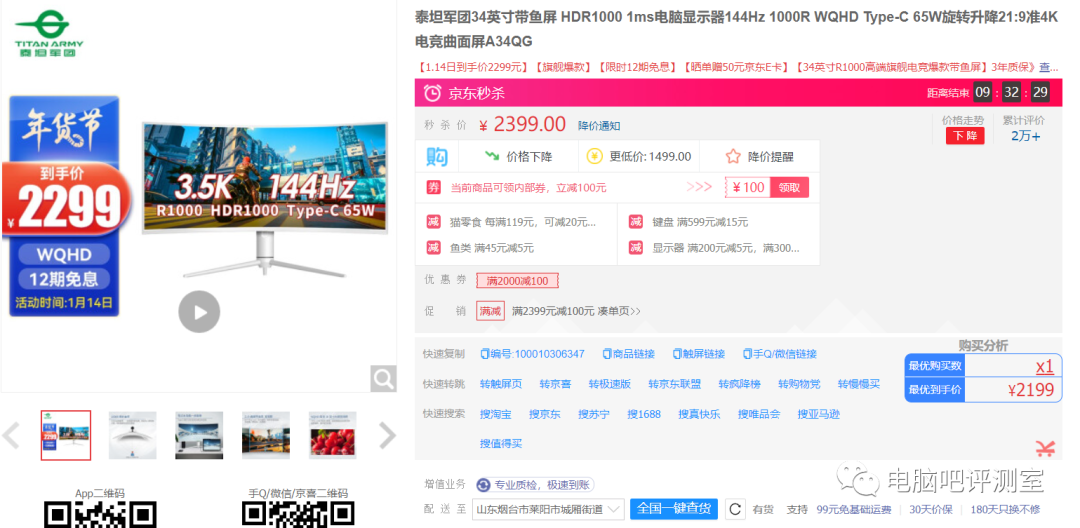Click the x1 best purchase quantity
The width and height of the screenshot is (1080, 528).
tap(1045, 366)
